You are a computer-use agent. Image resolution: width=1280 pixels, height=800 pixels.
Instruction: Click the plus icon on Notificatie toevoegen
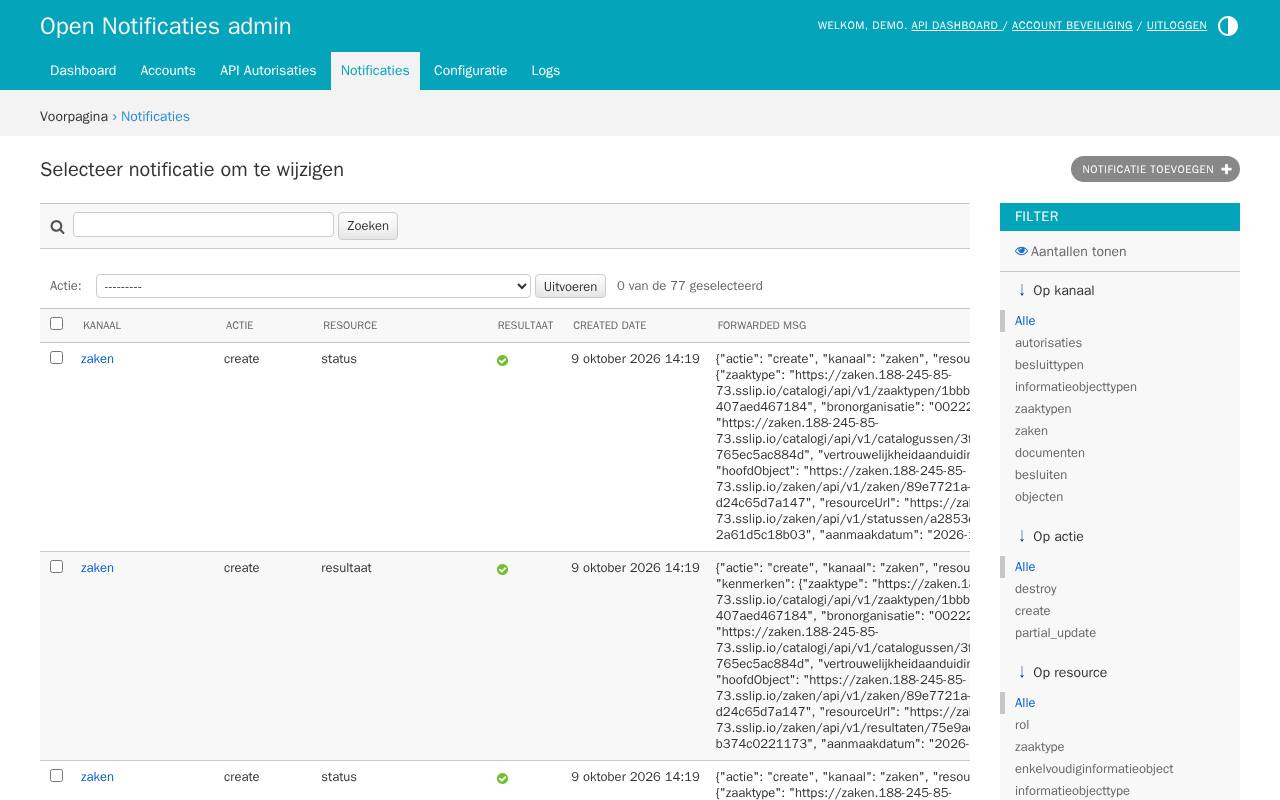(1226, 169)
